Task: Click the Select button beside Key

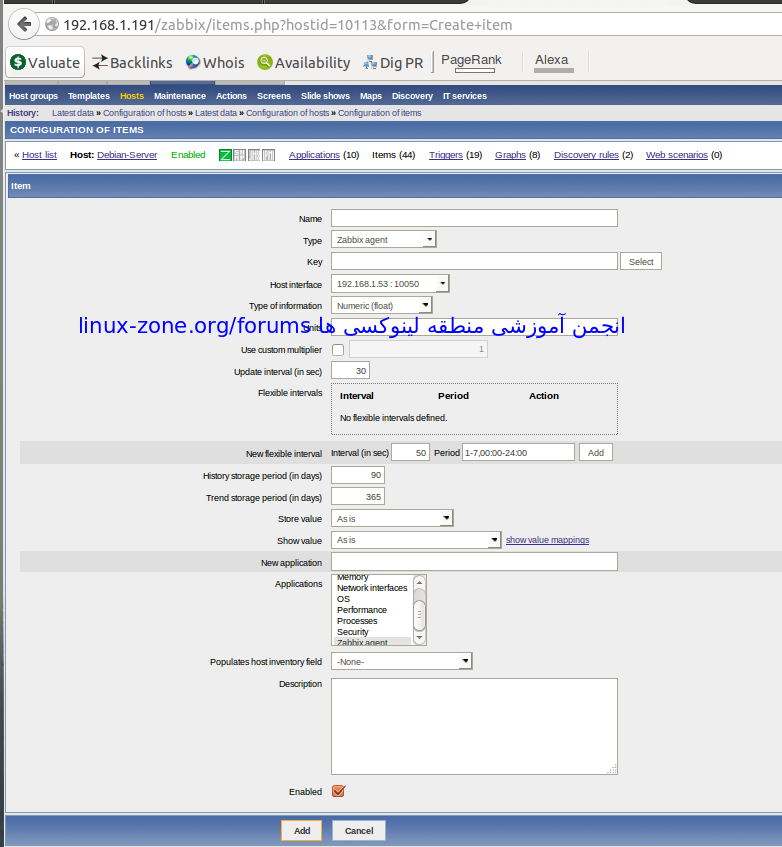Action: tap(641, 262)
